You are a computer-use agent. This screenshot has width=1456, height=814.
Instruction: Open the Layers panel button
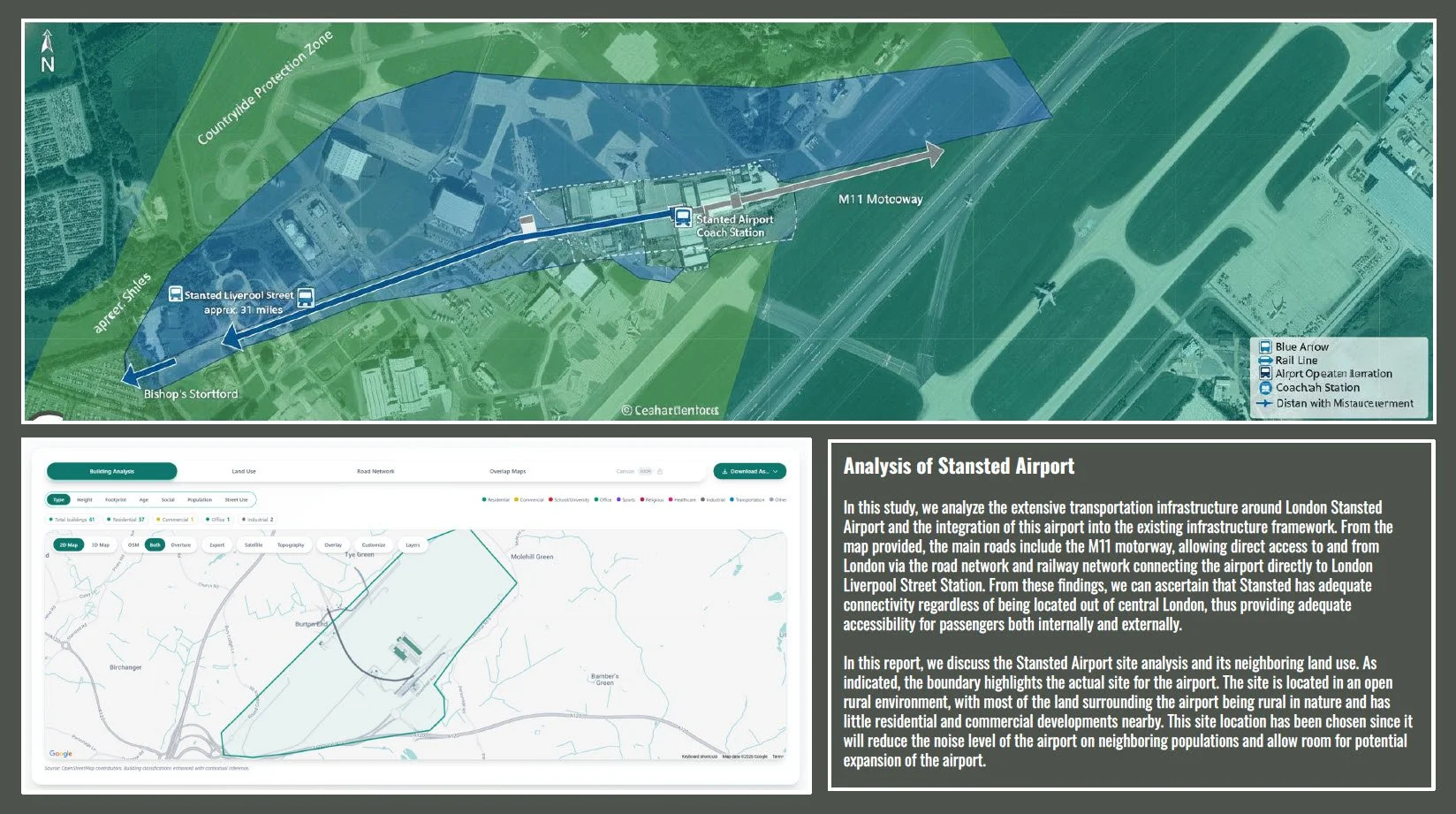tap(413, 544)
